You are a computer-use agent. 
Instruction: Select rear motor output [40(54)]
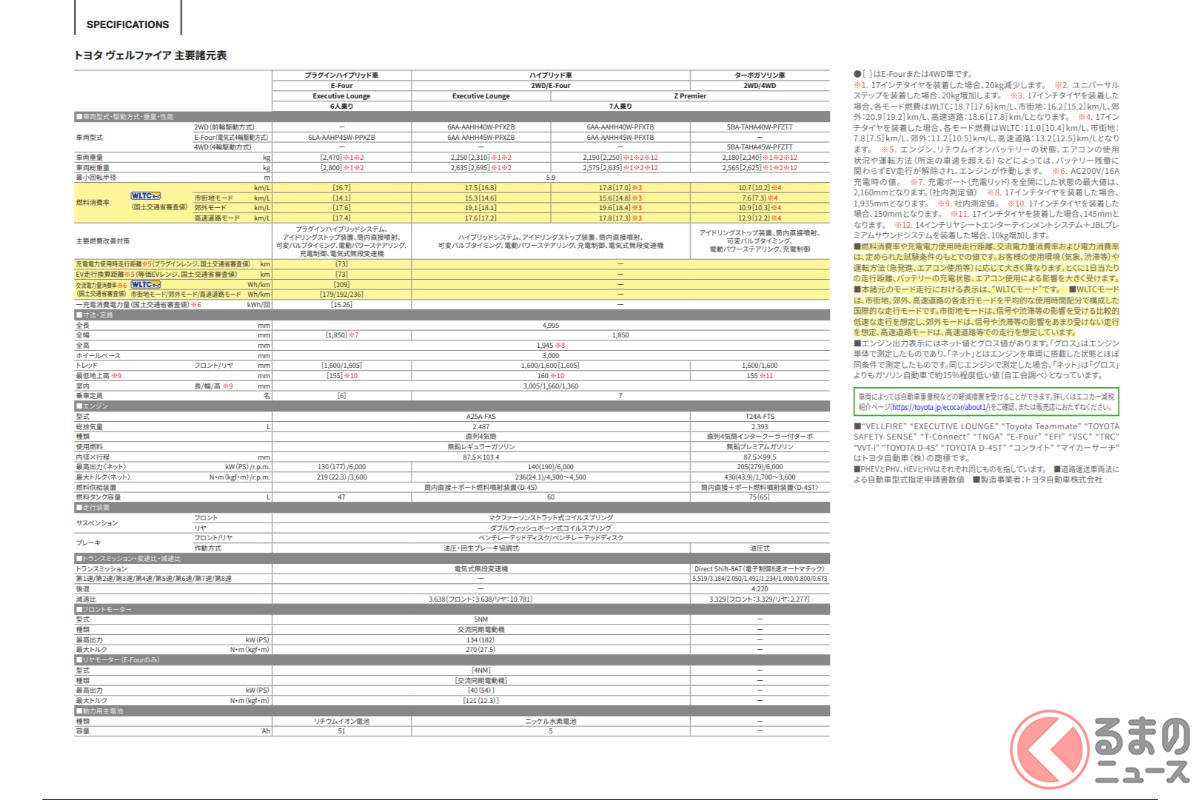coord(482,690)
